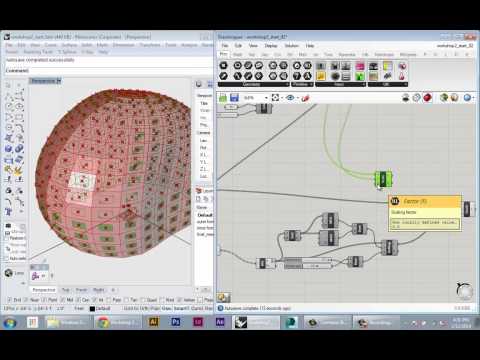
Task: Click Default layer color swatch in status bar
Action: [x=92, y=309]
